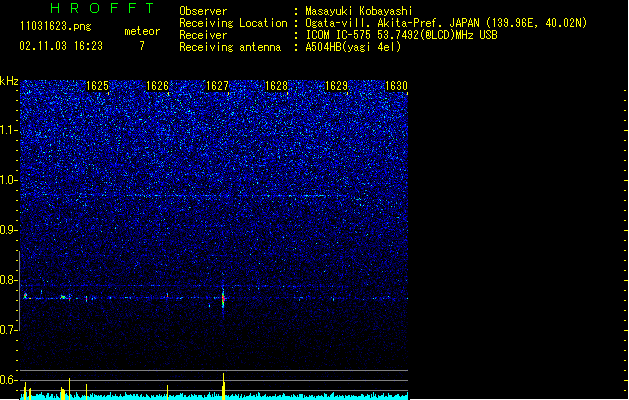Select observer name Masayuki Kobayashi
Screen dimensions: 629x400
tap(359, 11)
